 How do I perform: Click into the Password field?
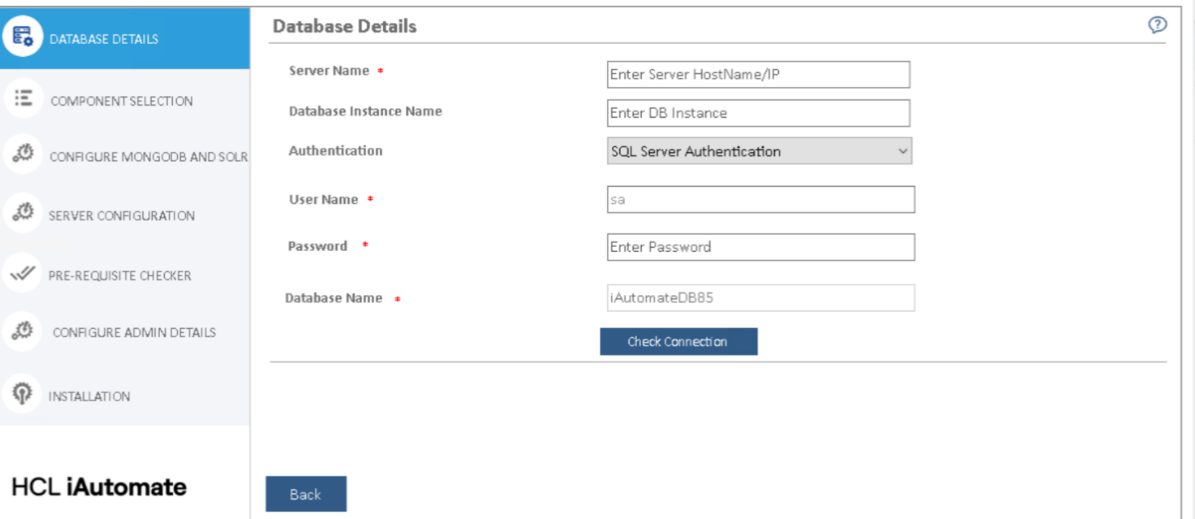760,247
